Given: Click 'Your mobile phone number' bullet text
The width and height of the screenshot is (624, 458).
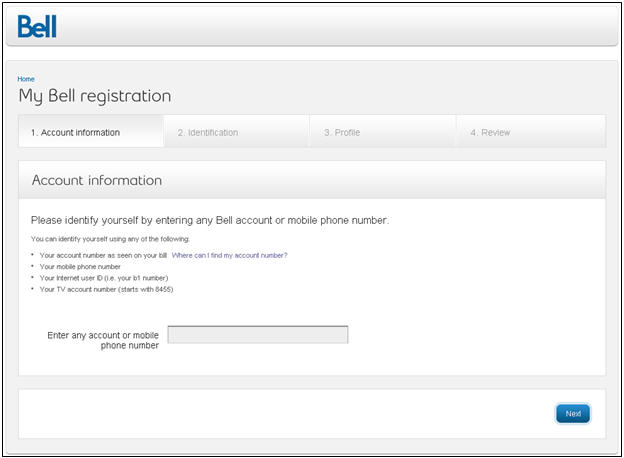Looking at the screenshot, I should pos(80,267).
